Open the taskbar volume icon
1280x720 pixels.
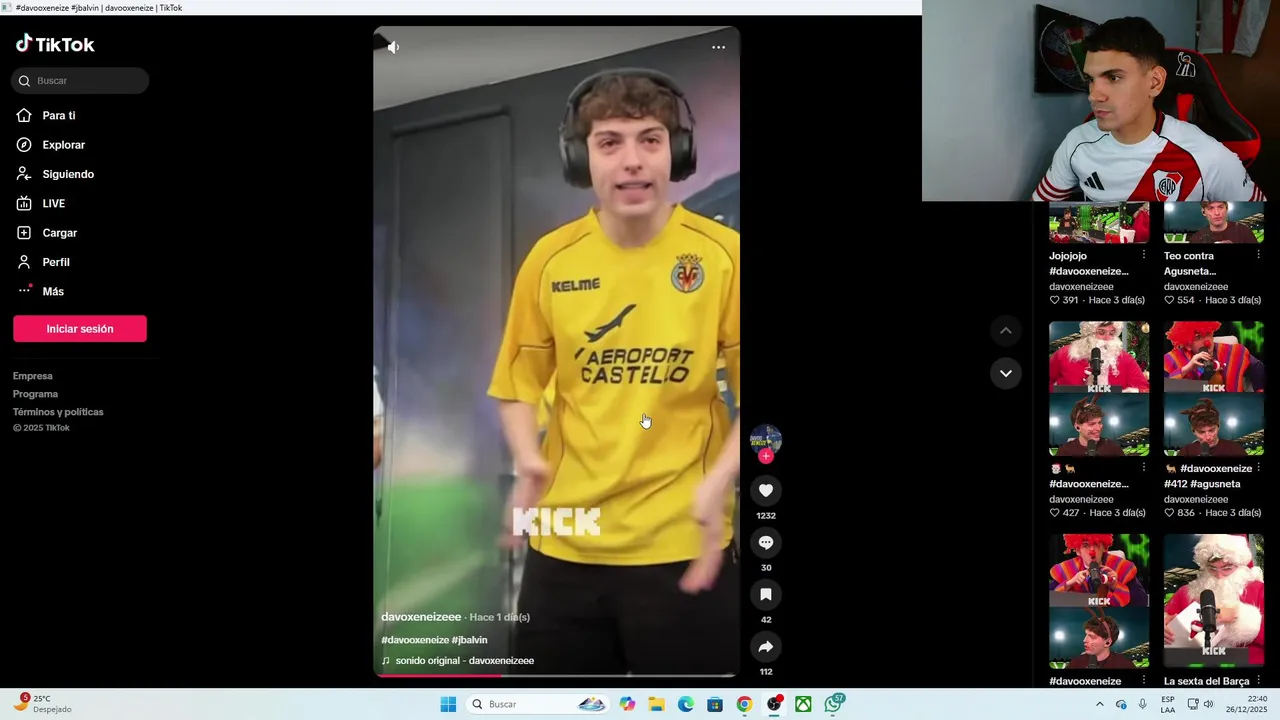pos(1208,704)
